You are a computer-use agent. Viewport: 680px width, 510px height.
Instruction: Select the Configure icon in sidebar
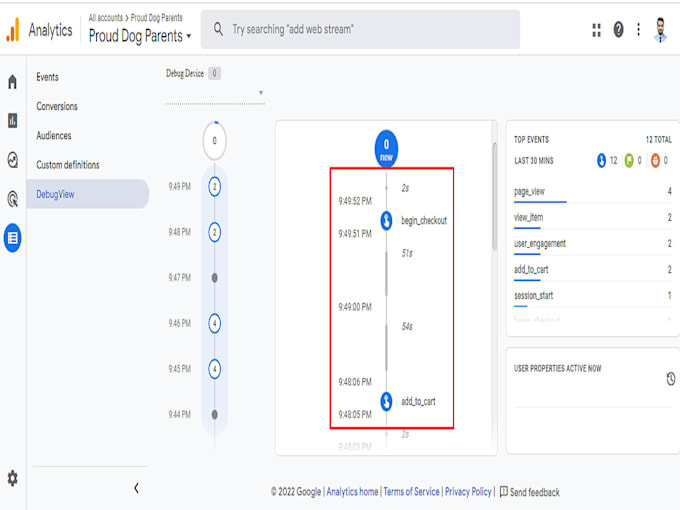(x=13, y=238)
